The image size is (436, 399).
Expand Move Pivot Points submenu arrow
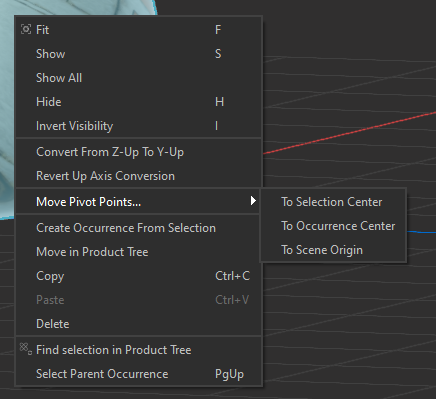click(x=253, y=201)
